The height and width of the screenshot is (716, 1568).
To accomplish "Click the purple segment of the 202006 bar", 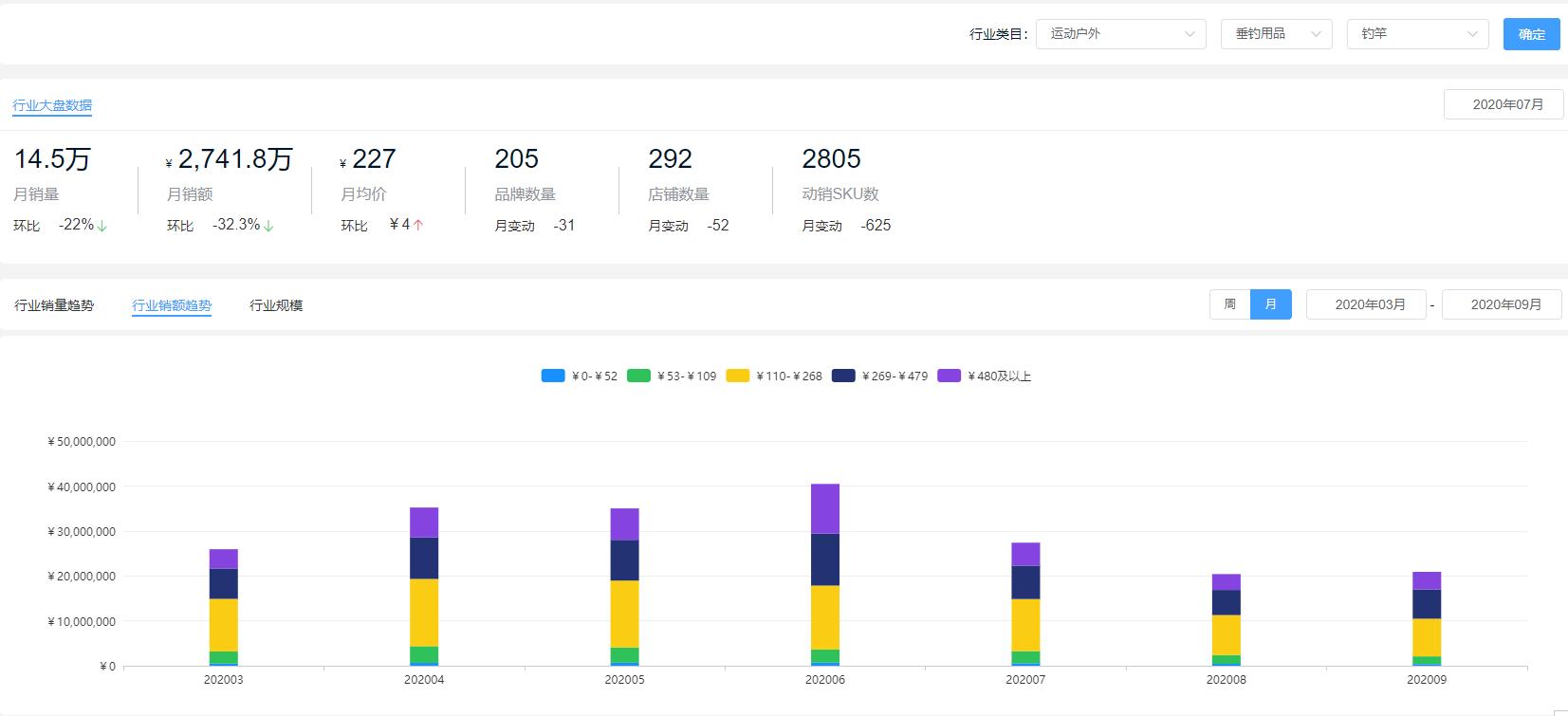I will click(x=825, y=508).
